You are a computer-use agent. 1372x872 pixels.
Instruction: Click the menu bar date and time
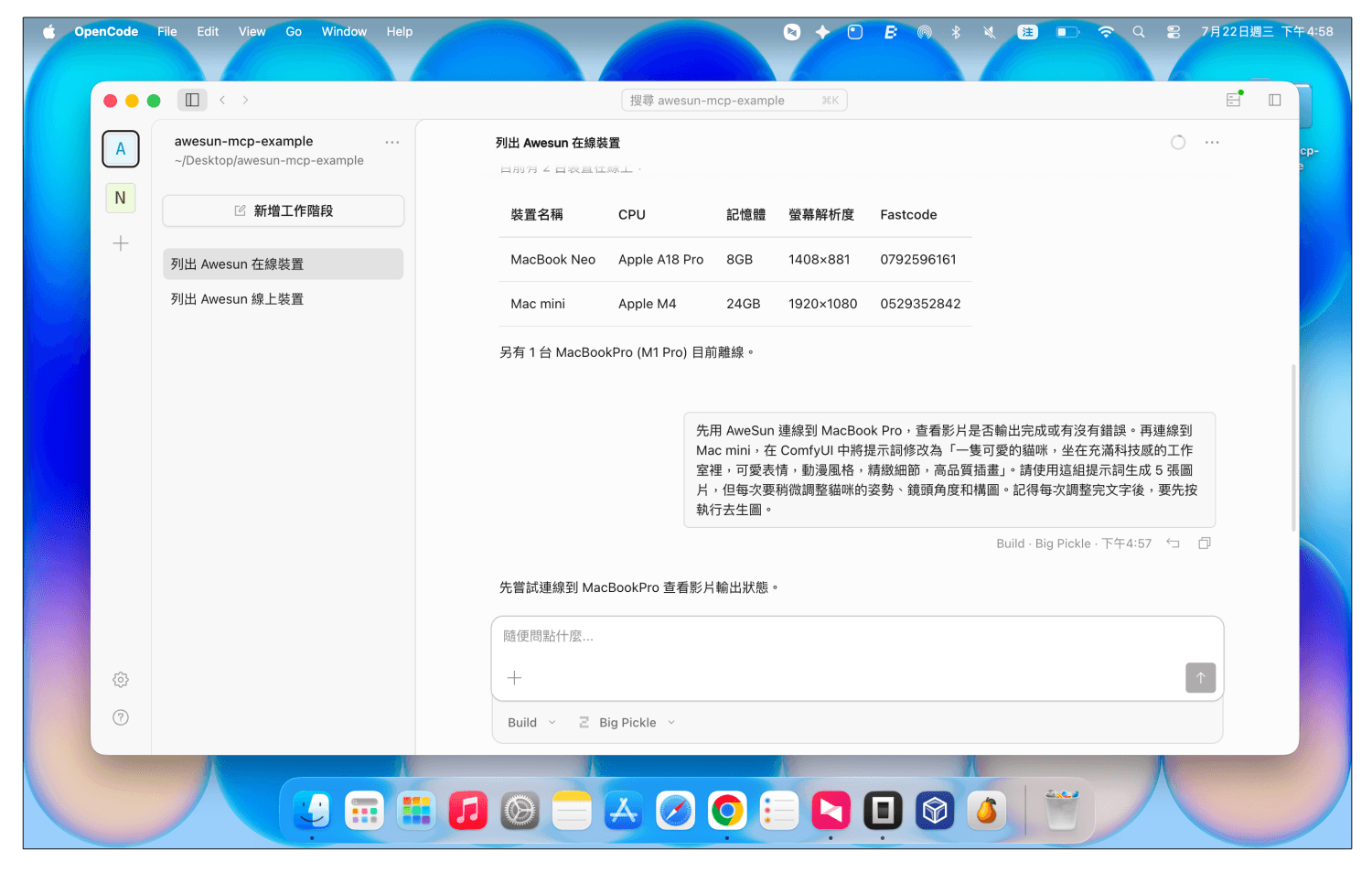click(1267, 32)
